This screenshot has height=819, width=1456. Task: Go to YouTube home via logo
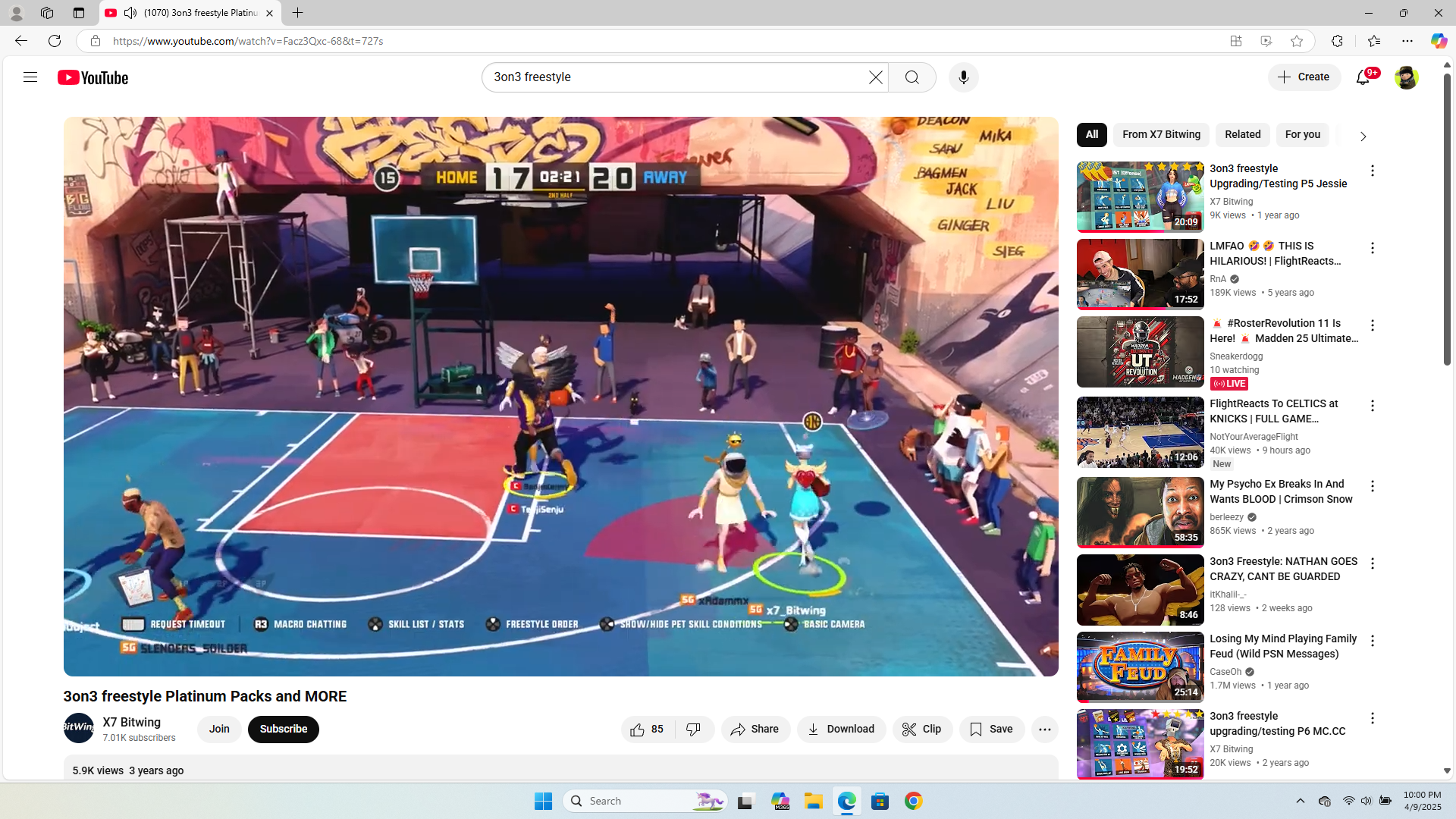93,77
